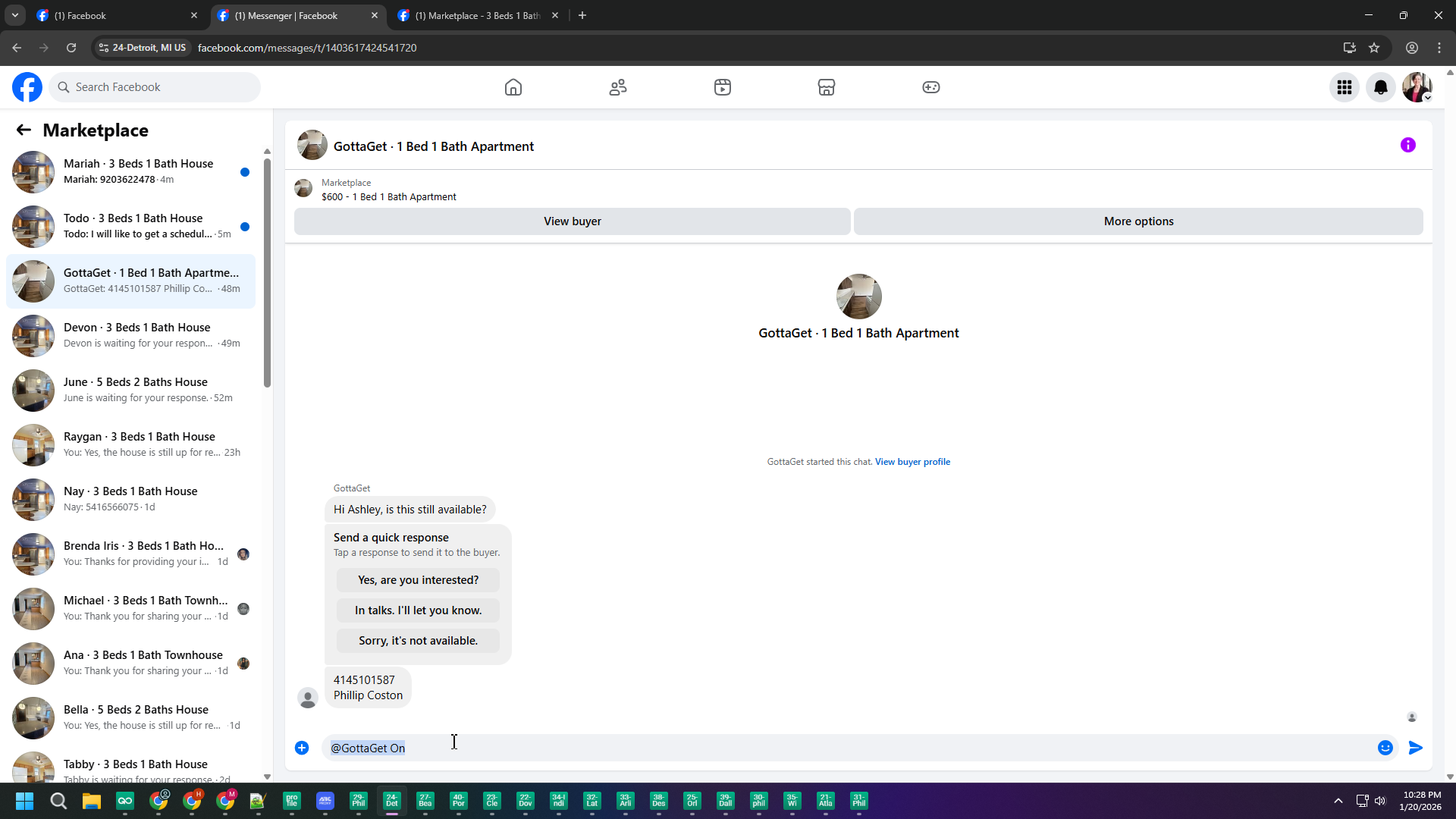Open Bella's 5 Beds 2 Baths House chat
Screen dimensions: 1456x819
(130, 718)
